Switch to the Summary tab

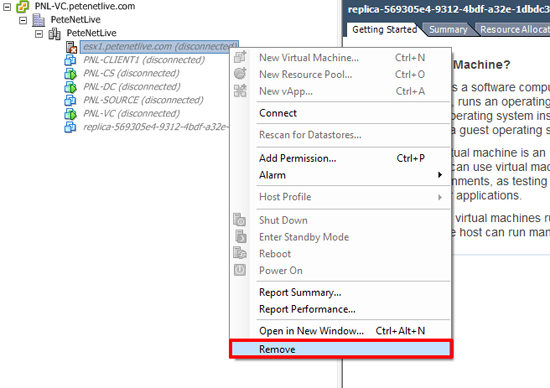point(448,29)
